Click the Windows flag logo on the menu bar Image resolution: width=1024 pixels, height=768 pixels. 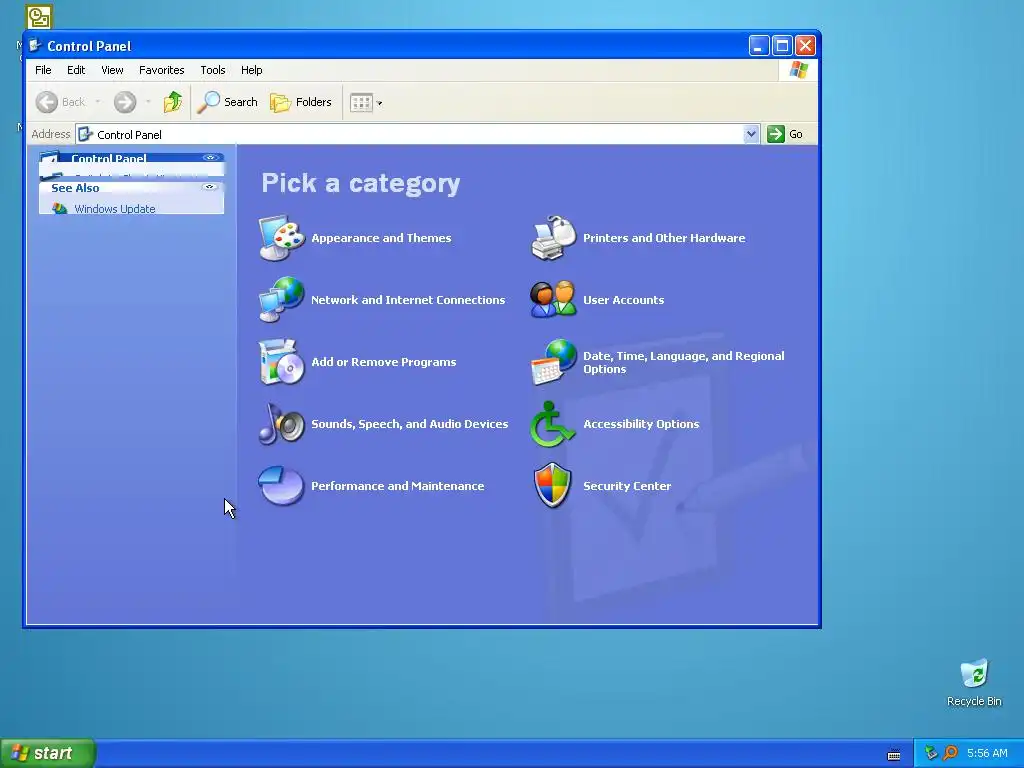[x=798, y=70]
